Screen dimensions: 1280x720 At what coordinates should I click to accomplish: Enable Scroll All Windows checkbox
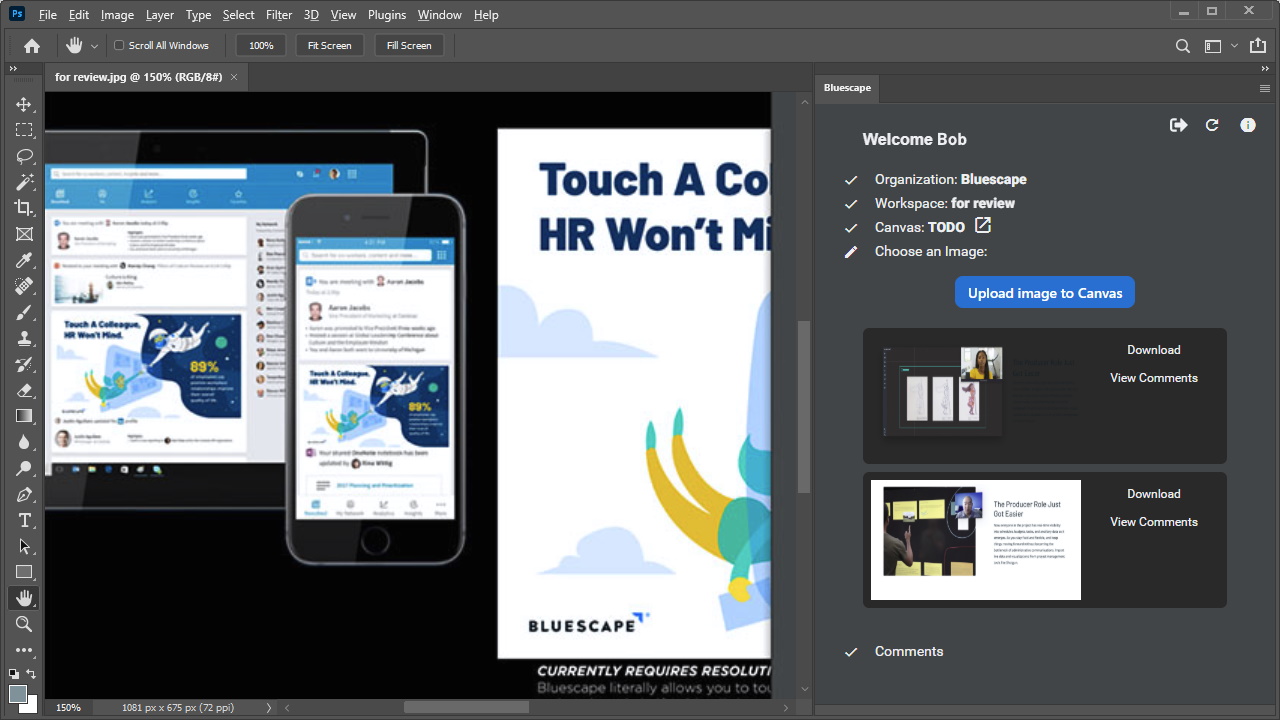119,45
